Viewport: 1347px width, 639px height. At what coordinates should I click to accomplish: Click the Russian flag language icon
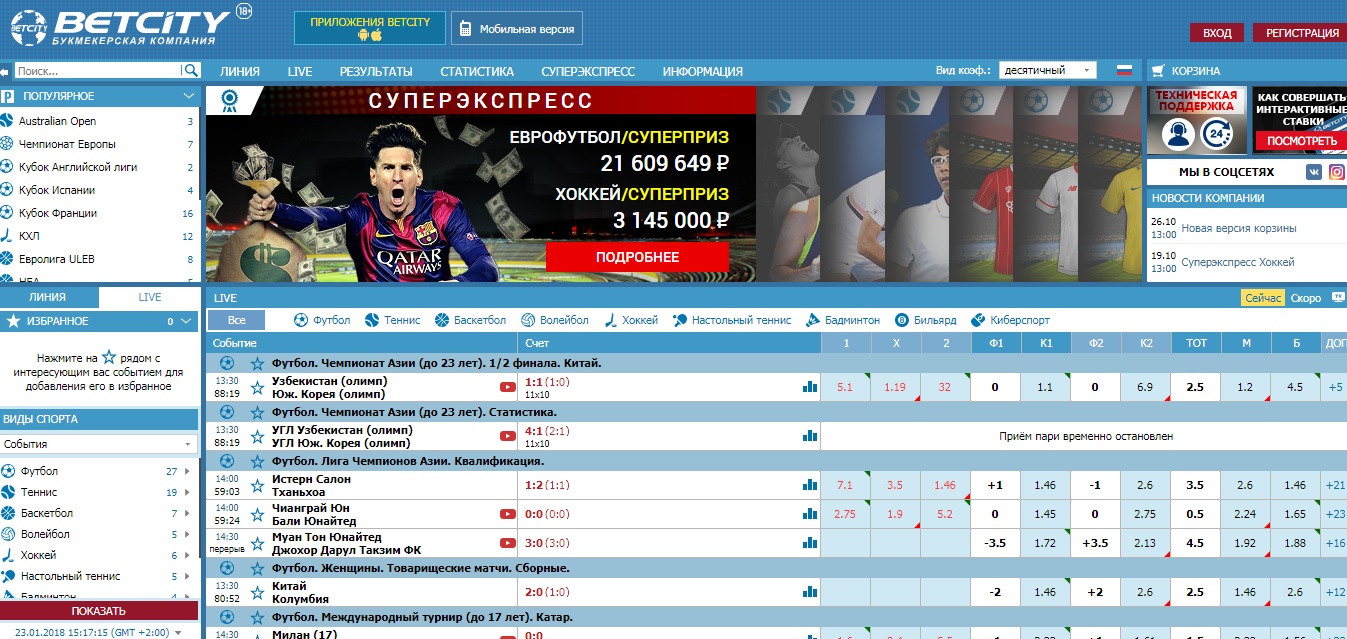[x=1123, y=70]
